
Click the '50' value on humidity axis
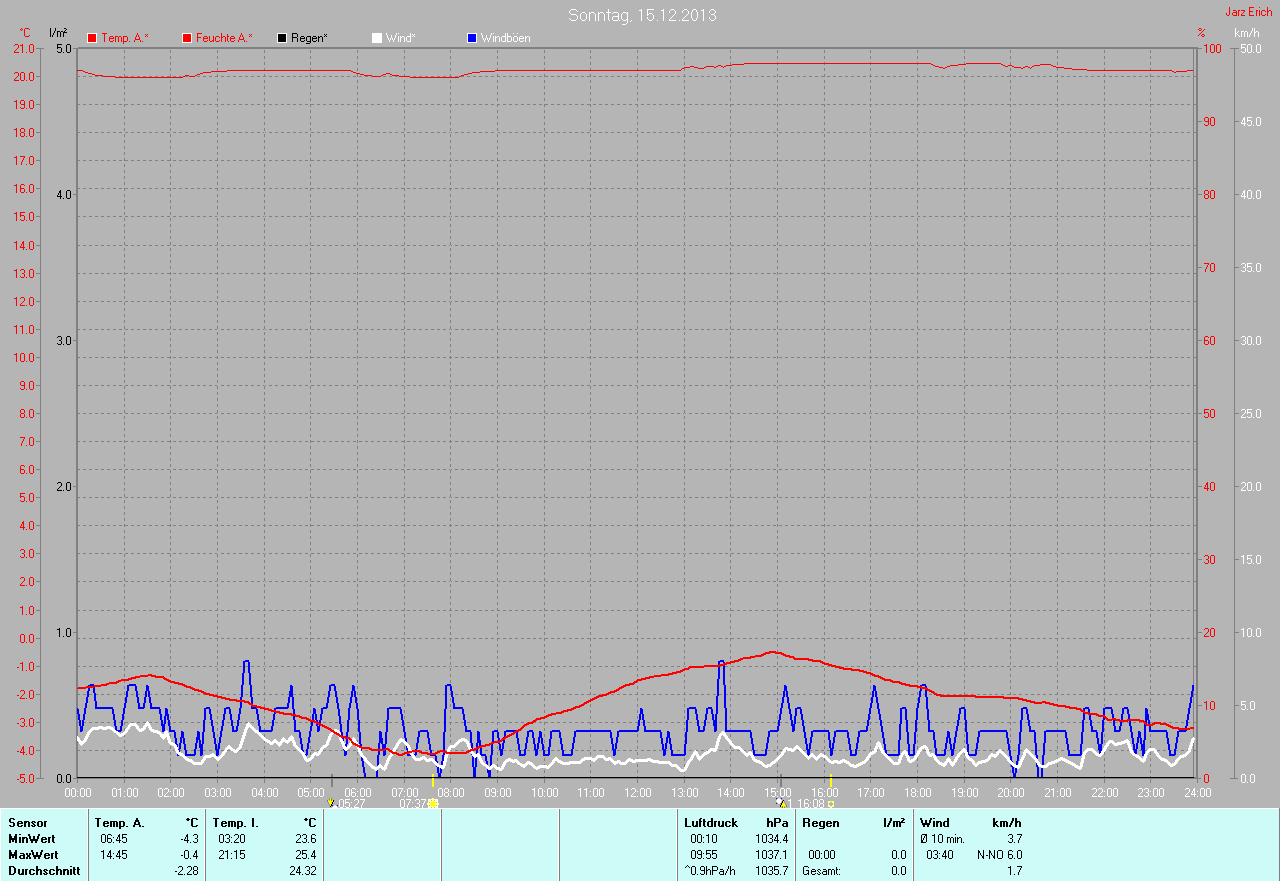[1208, 413]
